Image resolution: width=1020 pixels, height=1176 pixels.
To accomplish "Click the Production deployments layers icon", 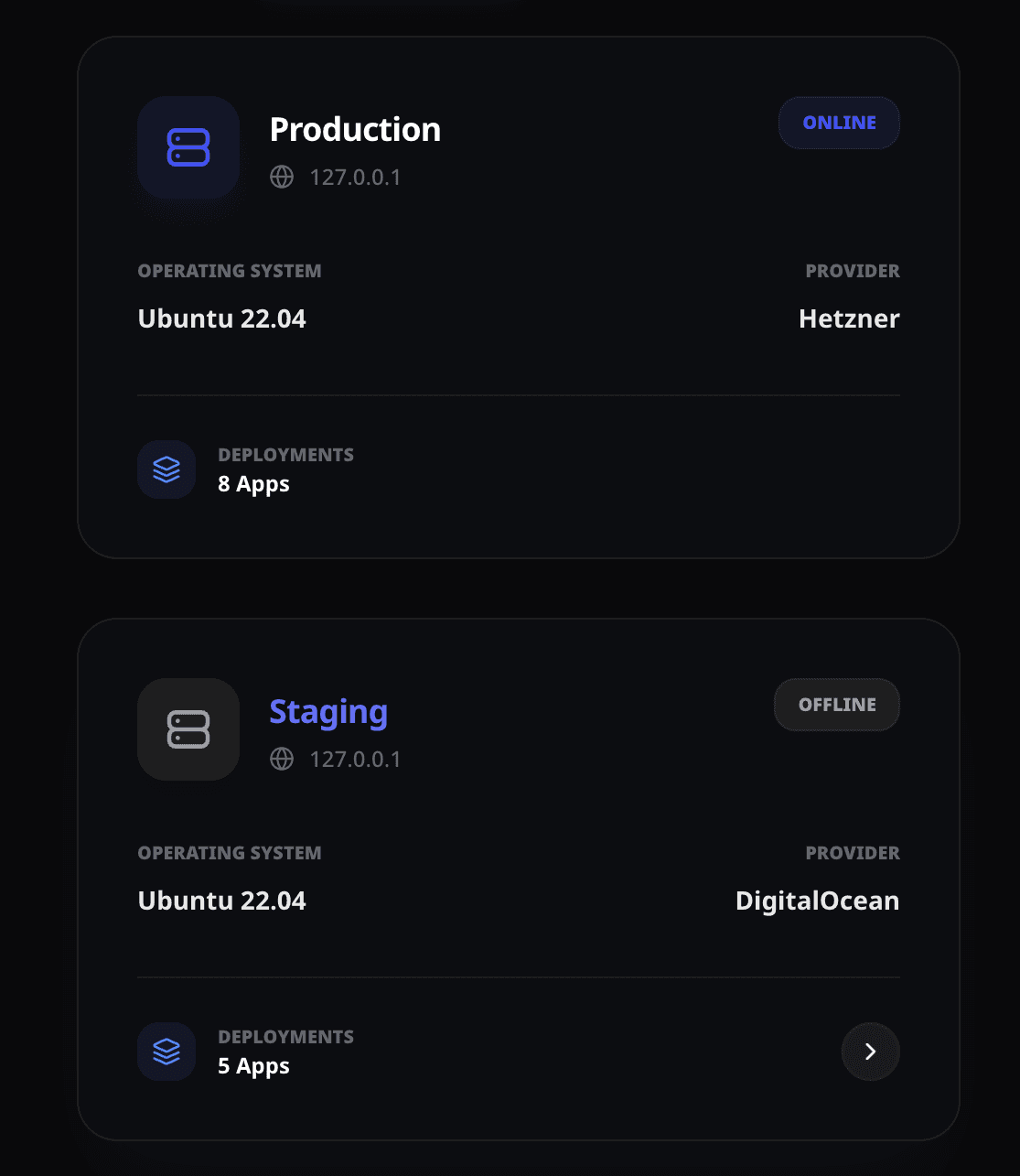I will [166, 469].
